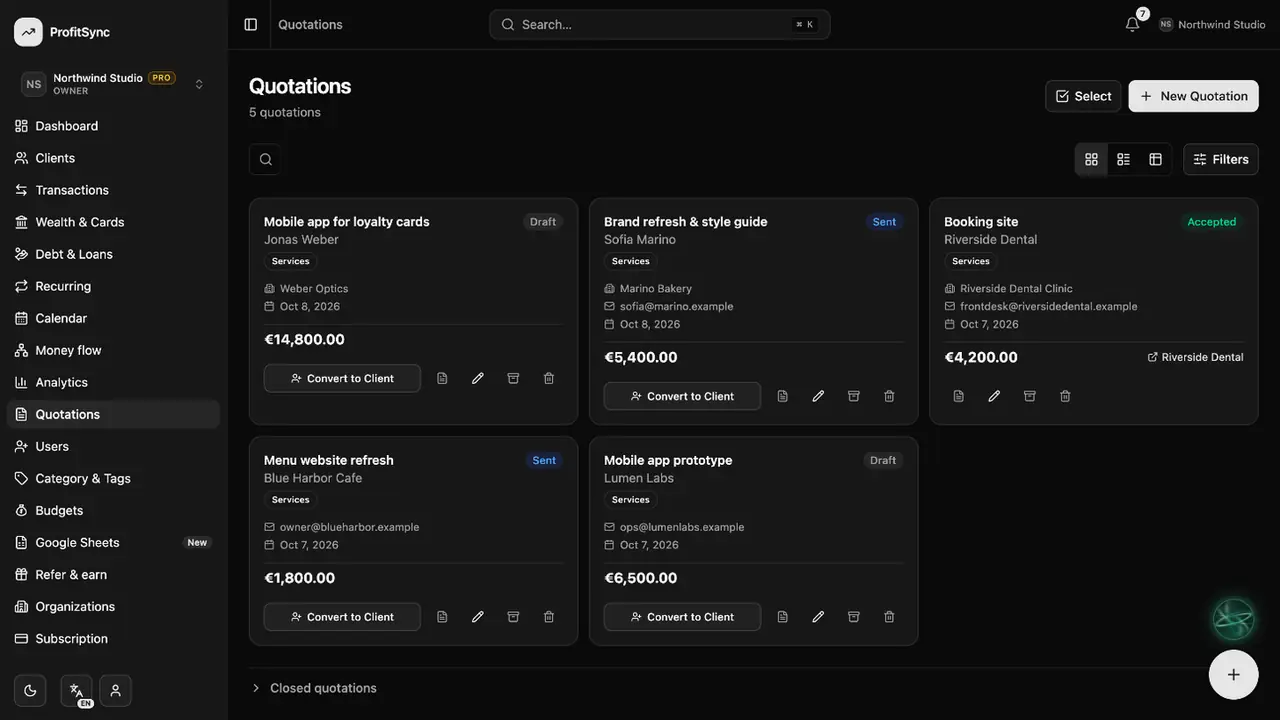This screenshot has height=720, width=1280.
Task: Edit the Booking site quotation
Action: pos(994,396)
